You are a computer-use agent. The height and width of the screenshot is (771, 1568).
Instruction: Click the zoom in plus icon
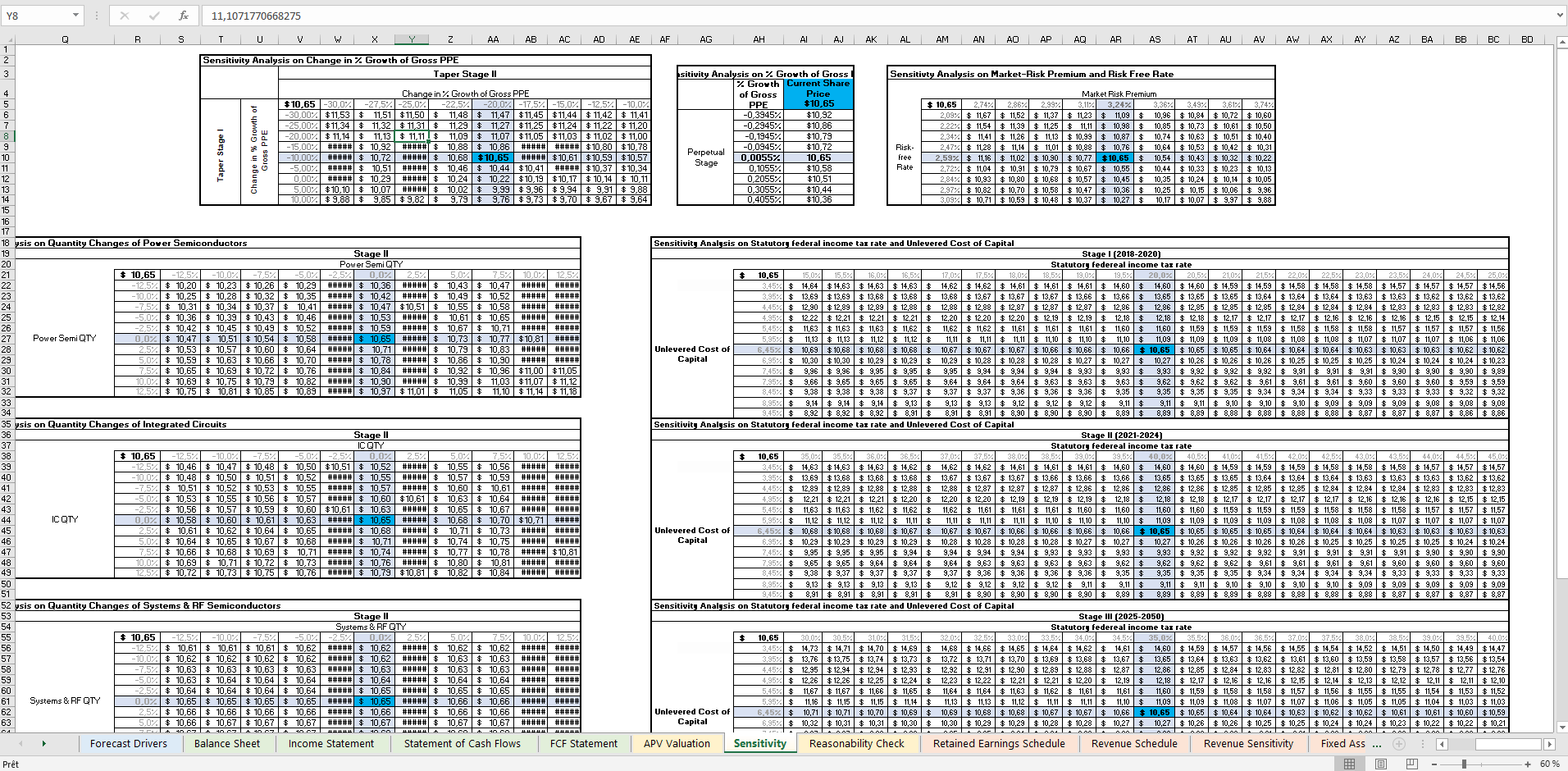(x=1528, y=764)
